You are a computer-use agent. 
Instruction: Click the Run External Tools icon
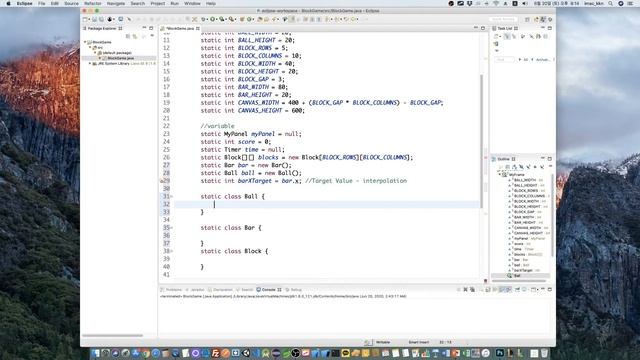pyautogui.click(x=231, y=19)
